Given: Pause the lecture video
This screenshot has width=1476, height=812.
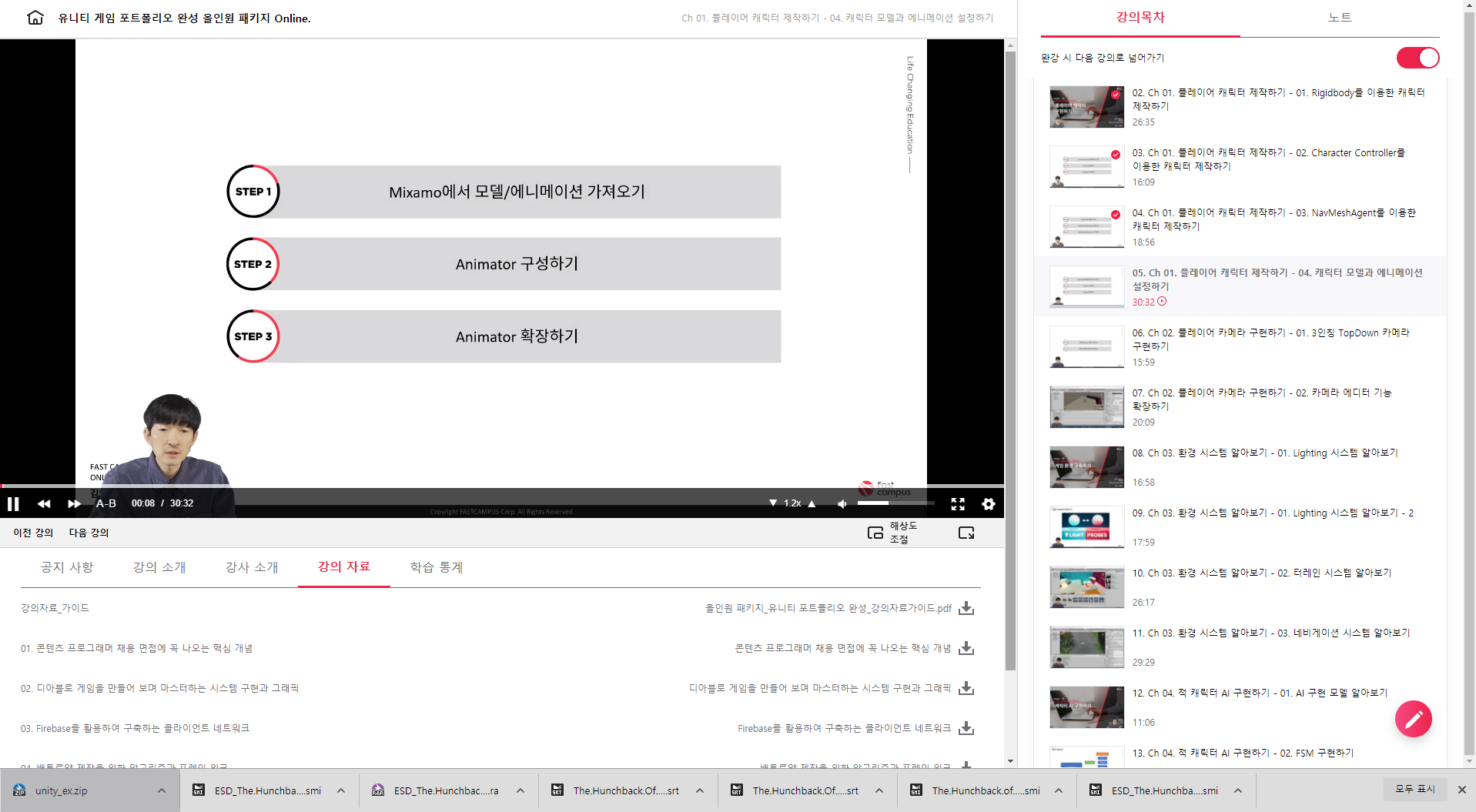Looking at the screenshot, I should [x=13, y=504].
